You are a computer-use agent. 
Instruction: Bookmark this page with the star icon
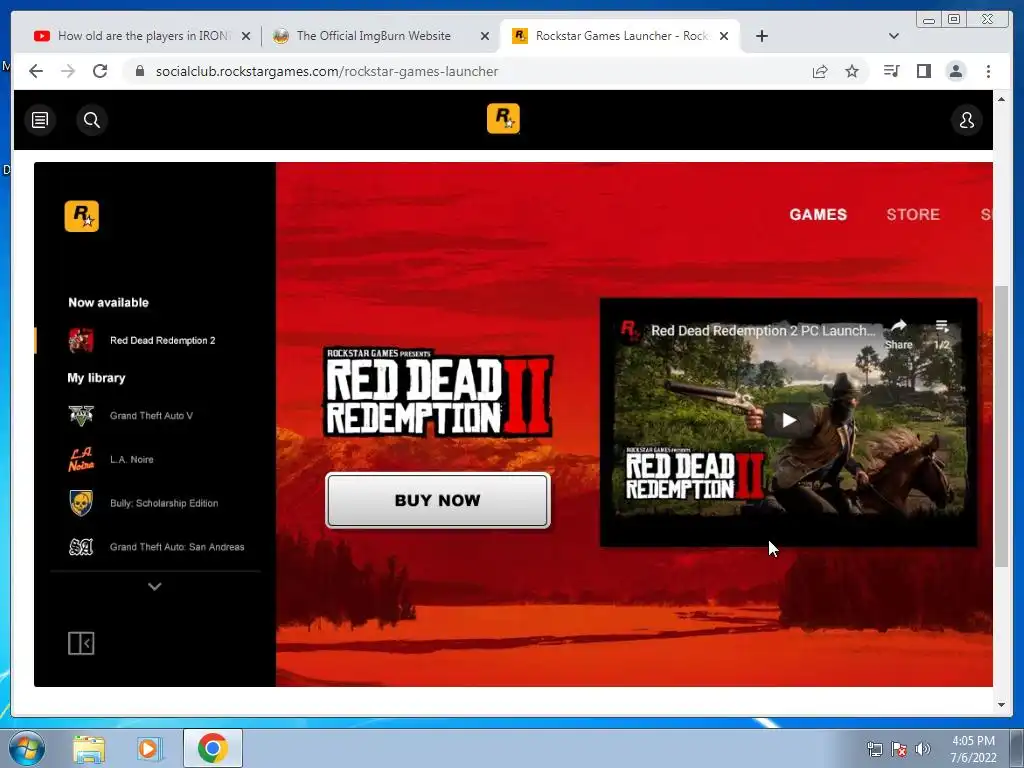[x=852, y=71]
